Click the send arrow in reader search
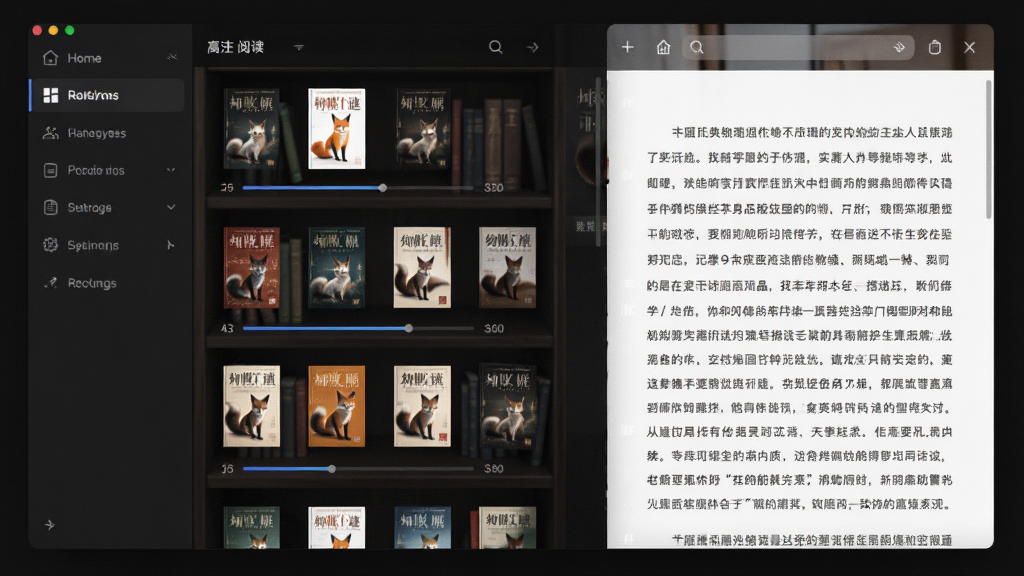This screenshot has width=1024, height=576. (x=899, y=47)
